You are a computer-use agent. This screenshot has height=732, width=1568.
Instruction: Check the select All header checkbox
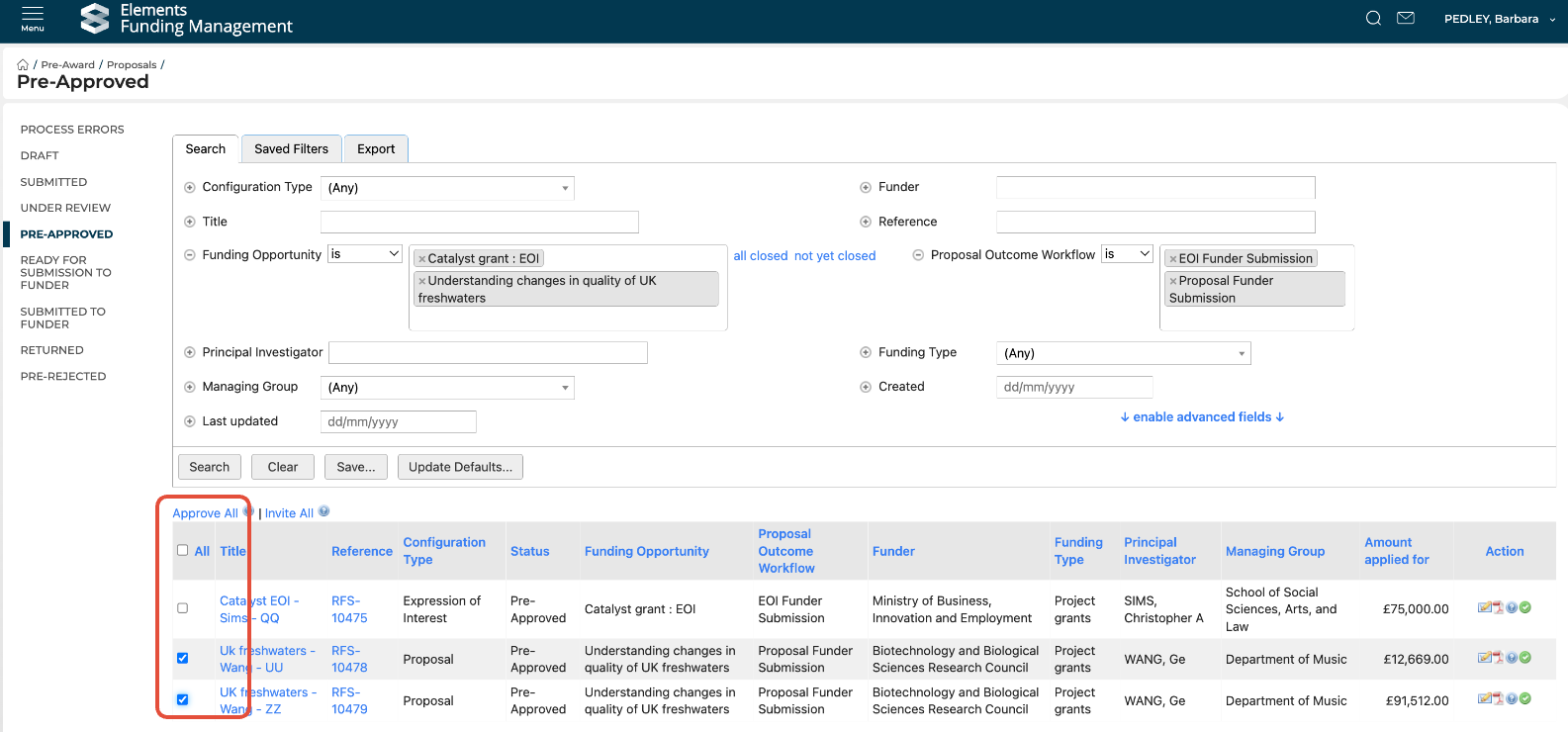coord(182,550)
